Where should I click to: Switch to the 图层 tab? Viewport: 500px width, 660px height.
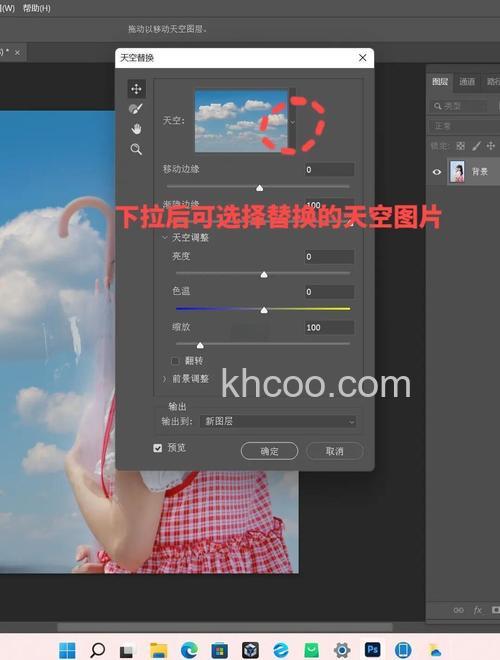pyautogui.click(x=440, y=81)
